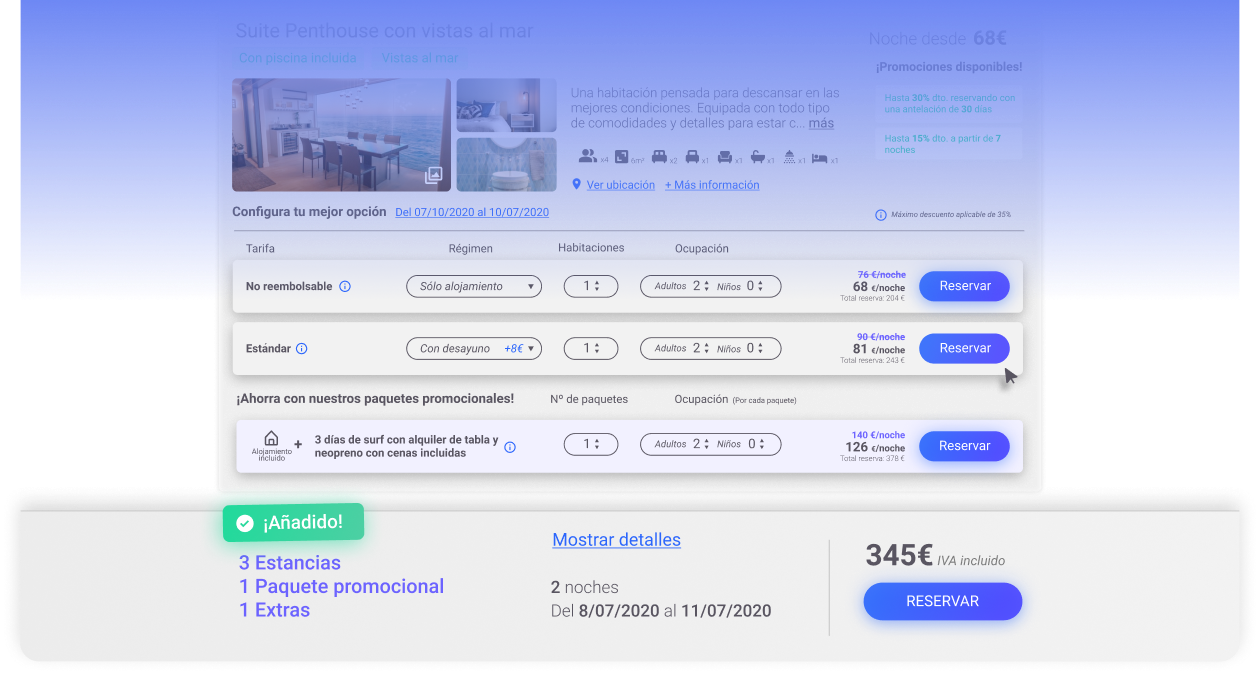Open the Con desayuno régimen dropdown
This screenshot has width=1260, height=675.
click(x=473, y=349)
